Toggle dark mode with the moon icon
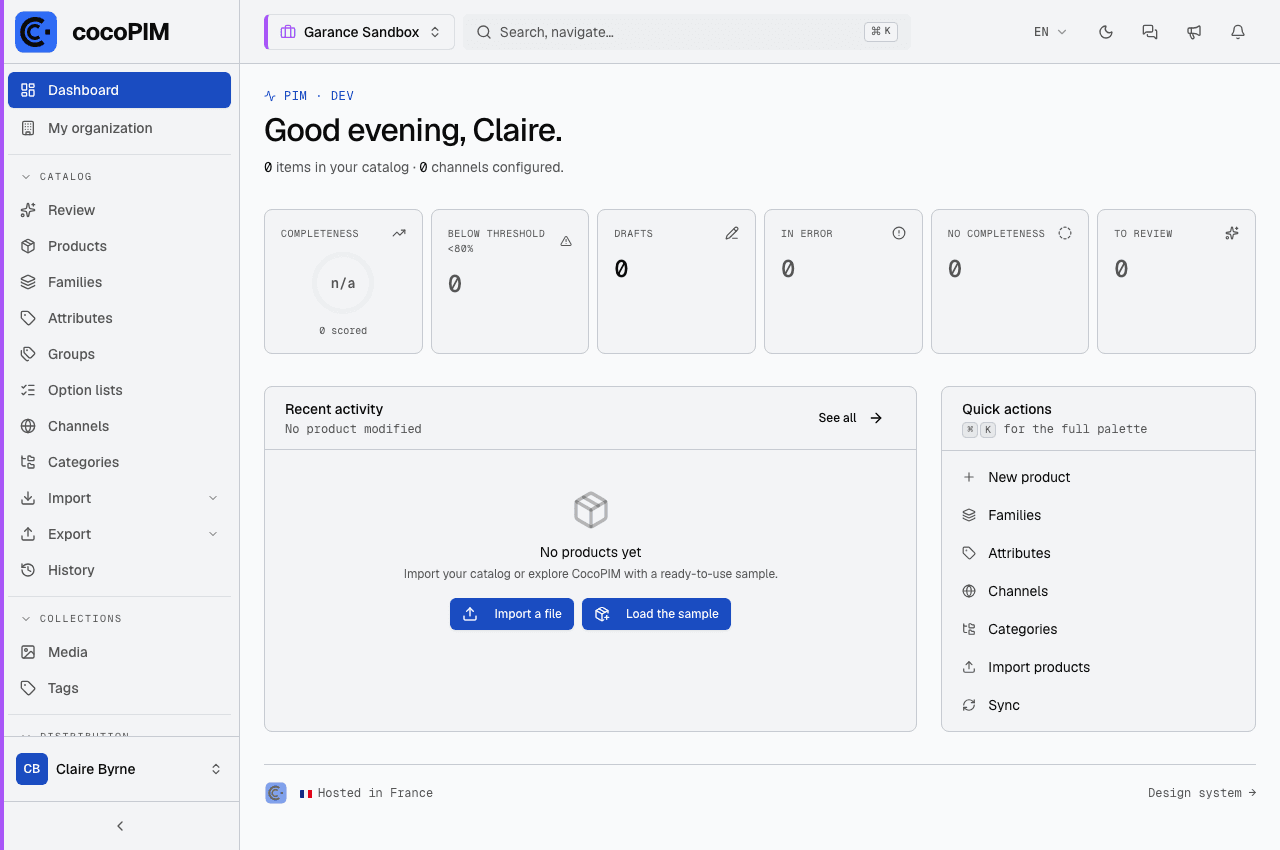The height and width of the screenshot is (850, 1280). [x=1106, y=32]
